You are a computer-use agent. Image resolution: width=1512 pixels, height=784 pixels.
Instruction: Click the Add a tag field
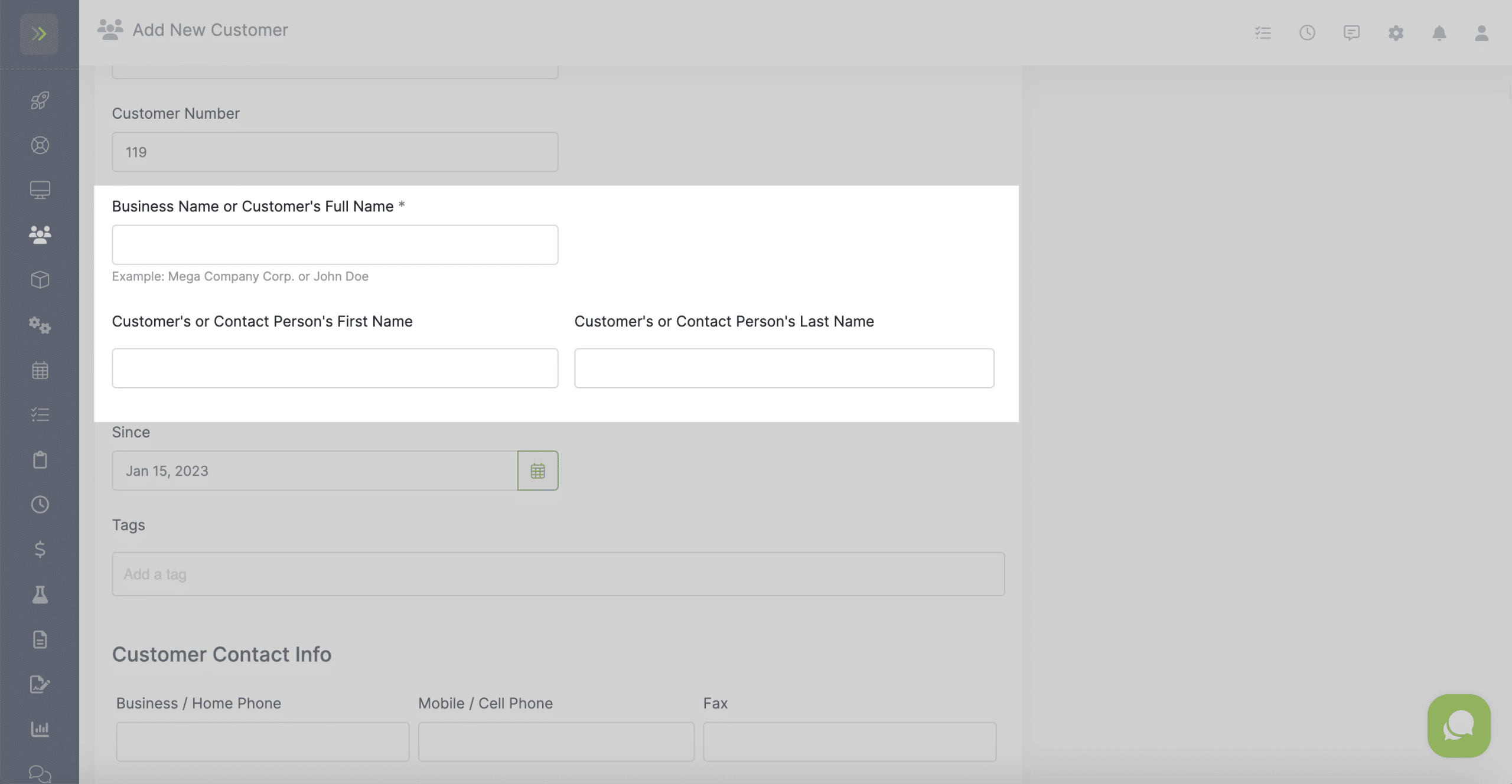click(558, 574)
